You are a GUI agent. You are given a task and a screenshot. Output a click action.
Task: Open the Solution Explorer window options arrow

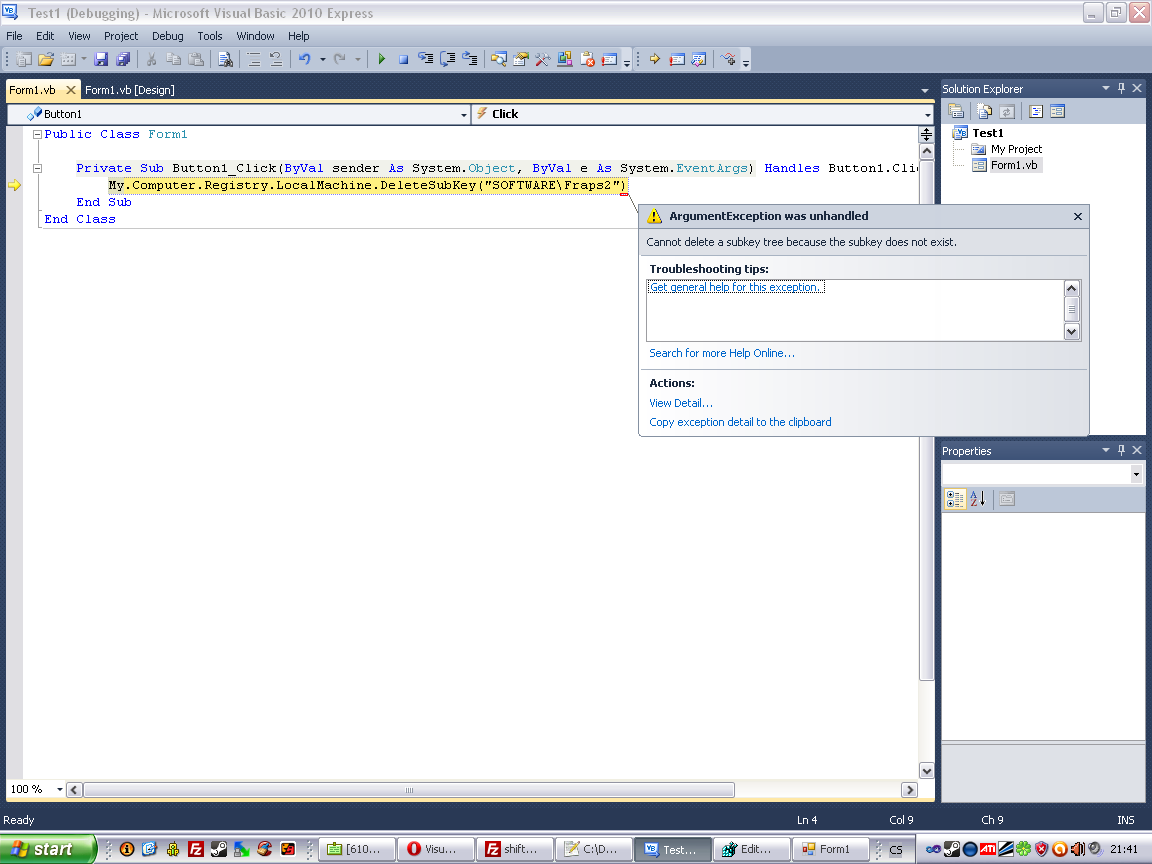[x=1106, y=88]
